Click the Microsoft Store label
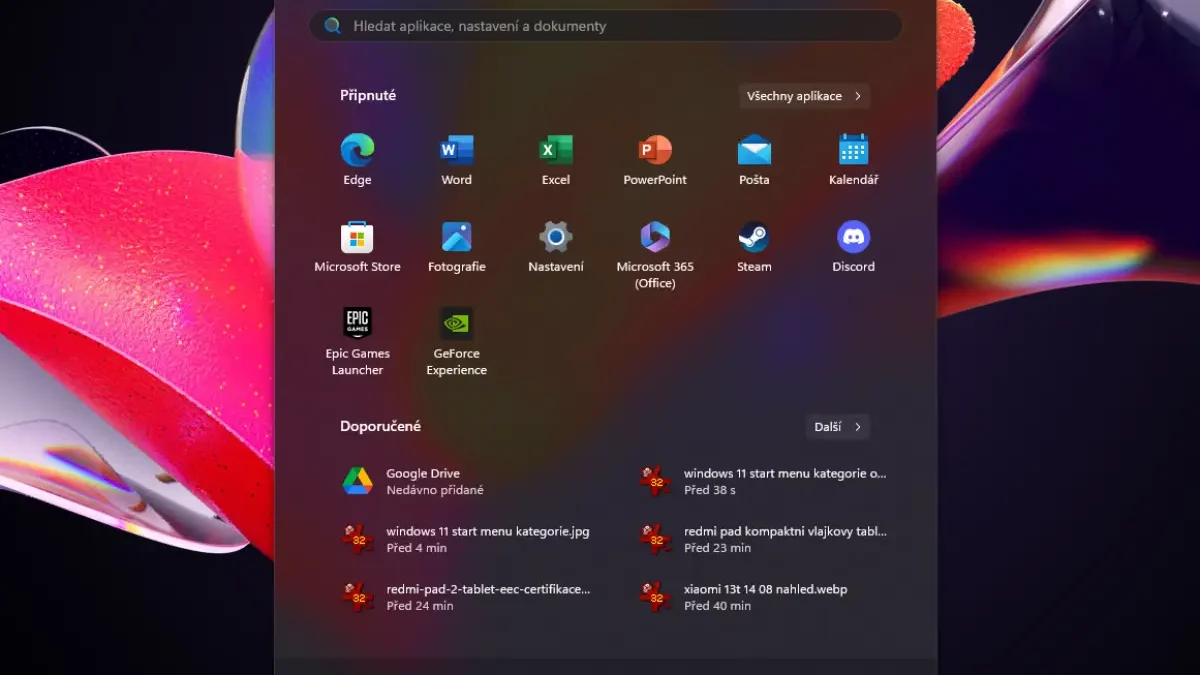This screenshot has width=1200, height=675. click(357, 267)
